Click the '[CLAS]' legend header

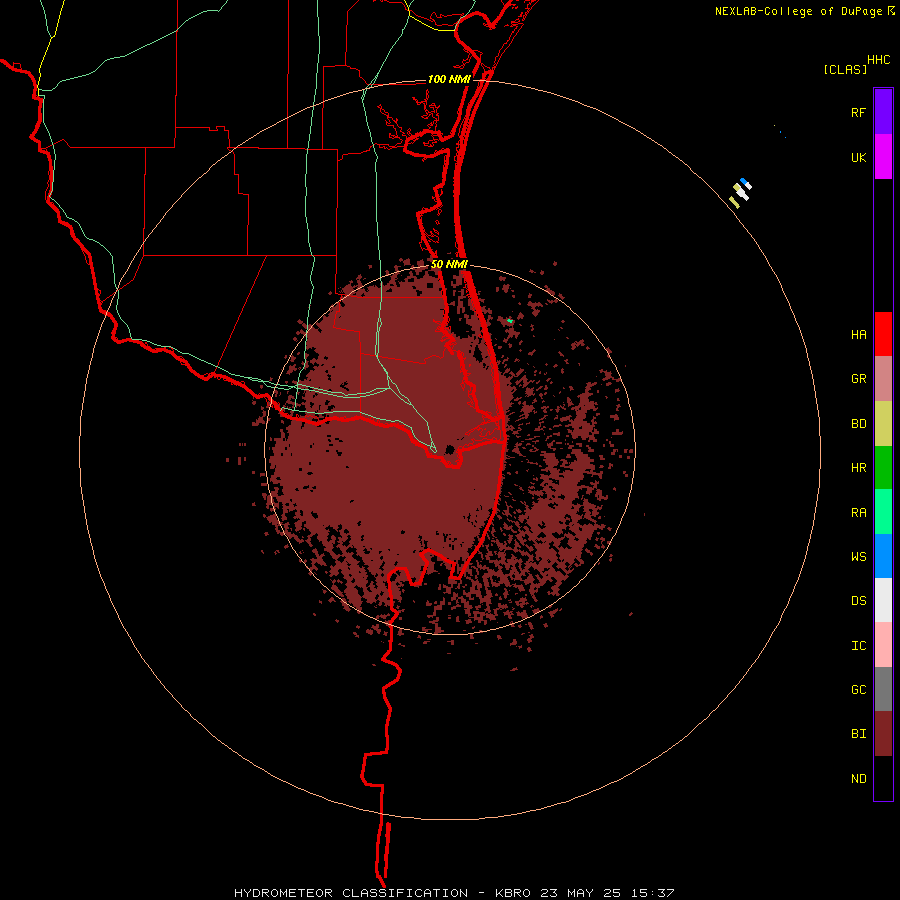(x=845, y=69)
